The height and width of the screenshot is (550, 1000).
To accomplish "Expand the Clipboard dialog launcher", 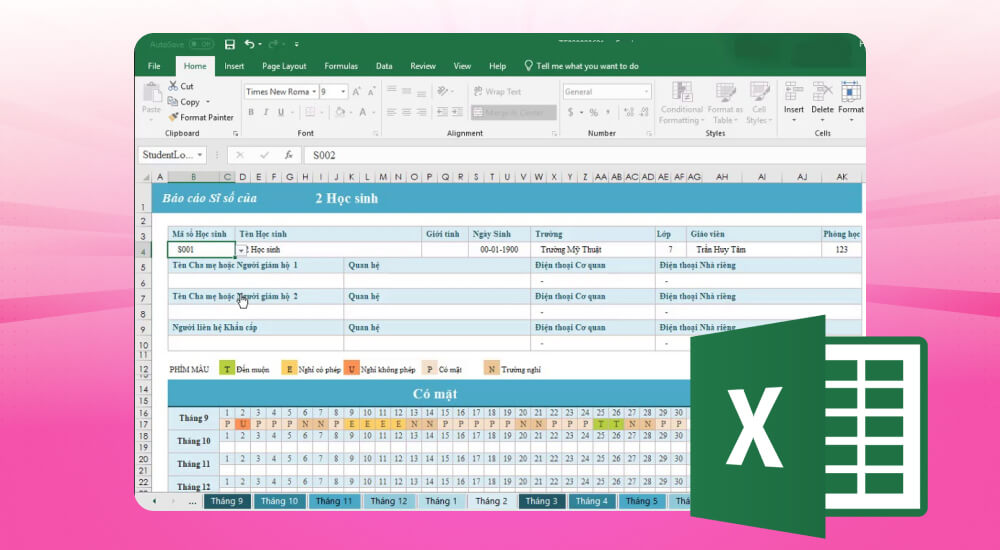I will [x=235, y=133].
